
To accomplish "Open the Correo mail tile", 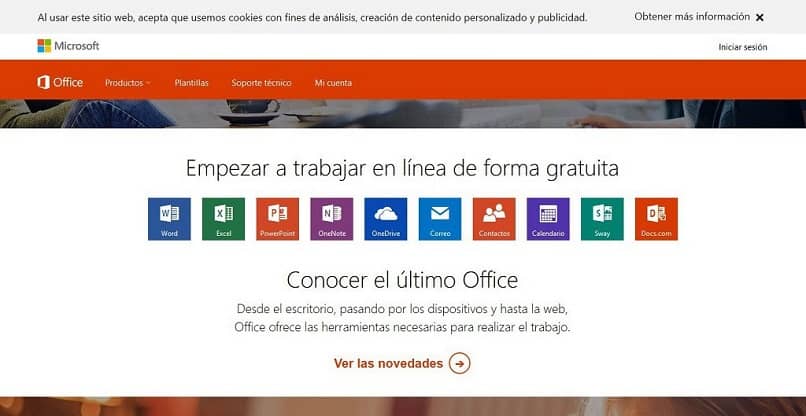I will (440, 219).
